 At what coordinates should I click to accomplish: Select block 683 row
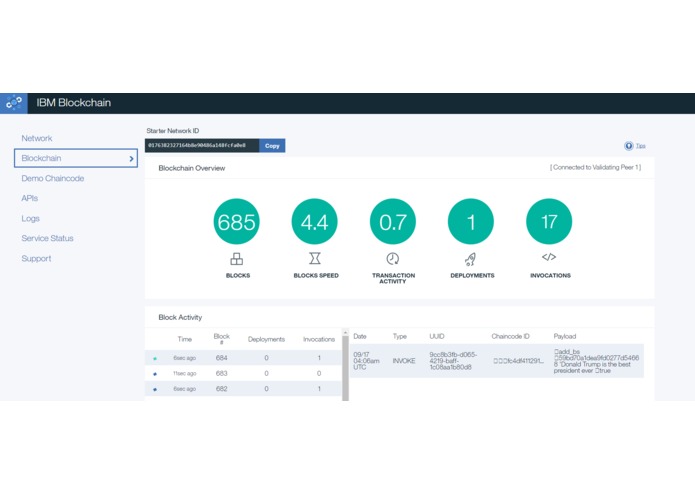click(243, 373)
